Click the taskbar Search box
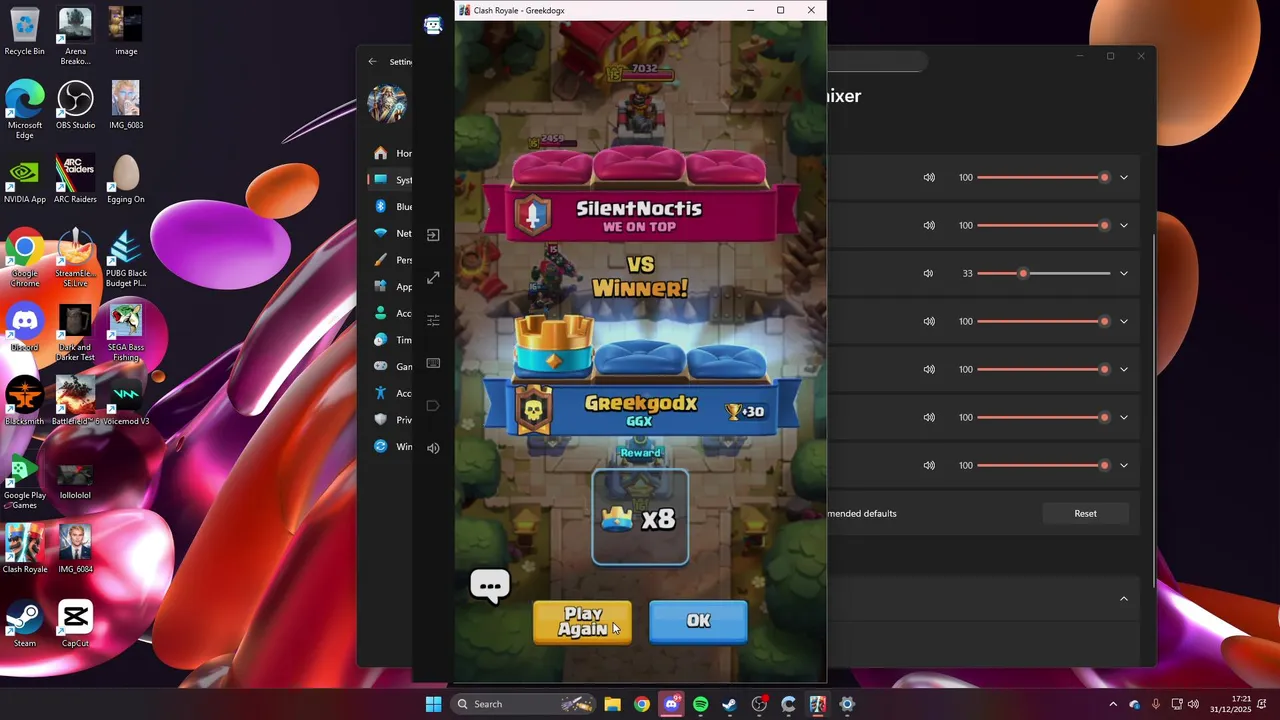 523,704
